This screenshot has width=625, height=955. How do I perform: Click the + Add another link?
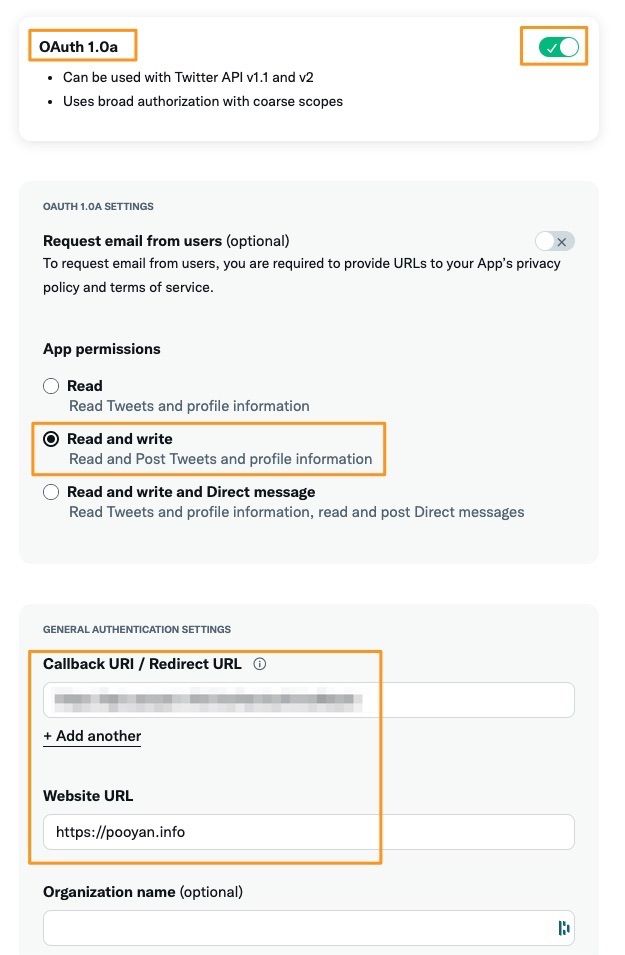coord(91,736)
